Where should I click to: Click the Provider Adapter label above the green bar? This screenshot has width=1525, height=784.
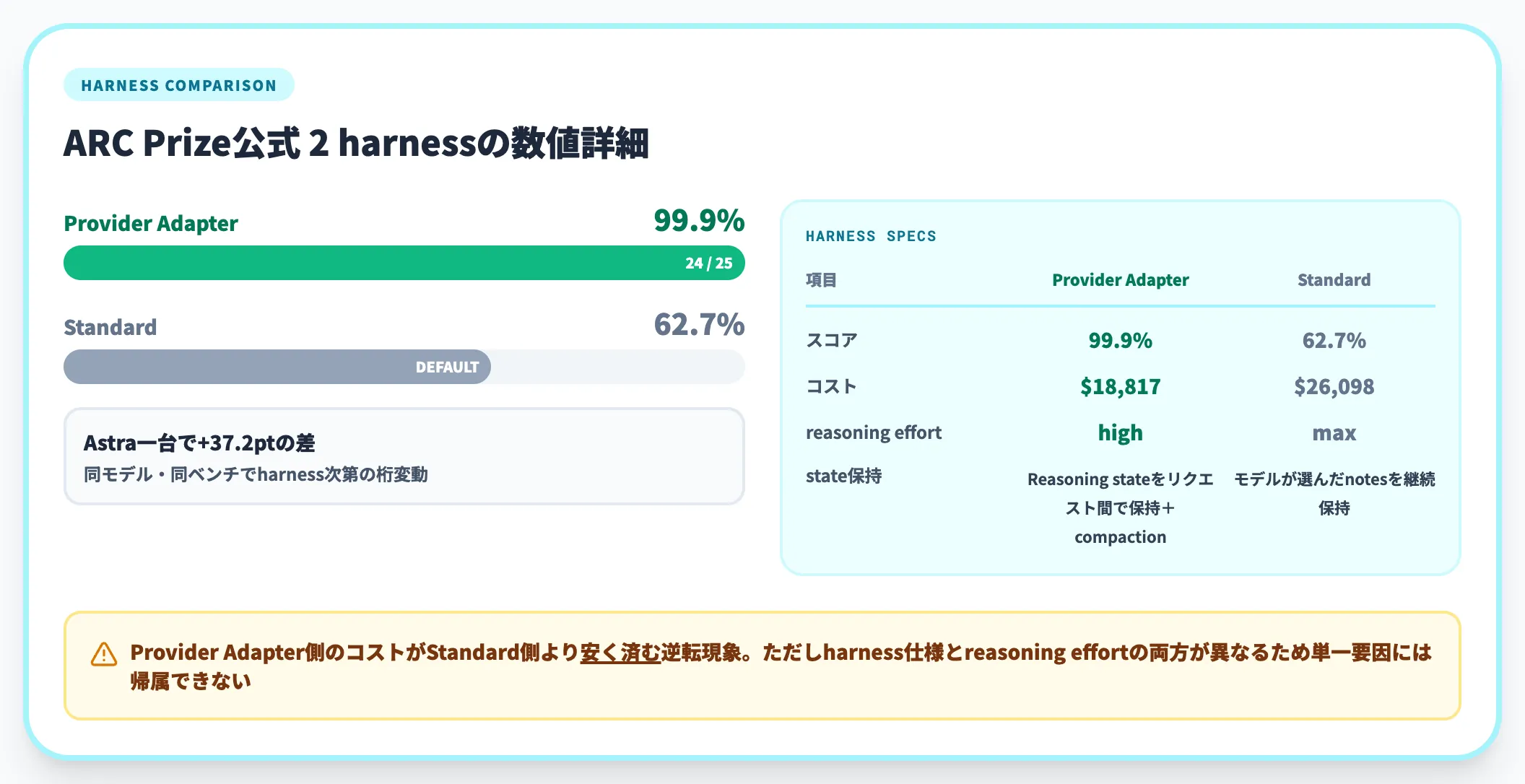151,224
